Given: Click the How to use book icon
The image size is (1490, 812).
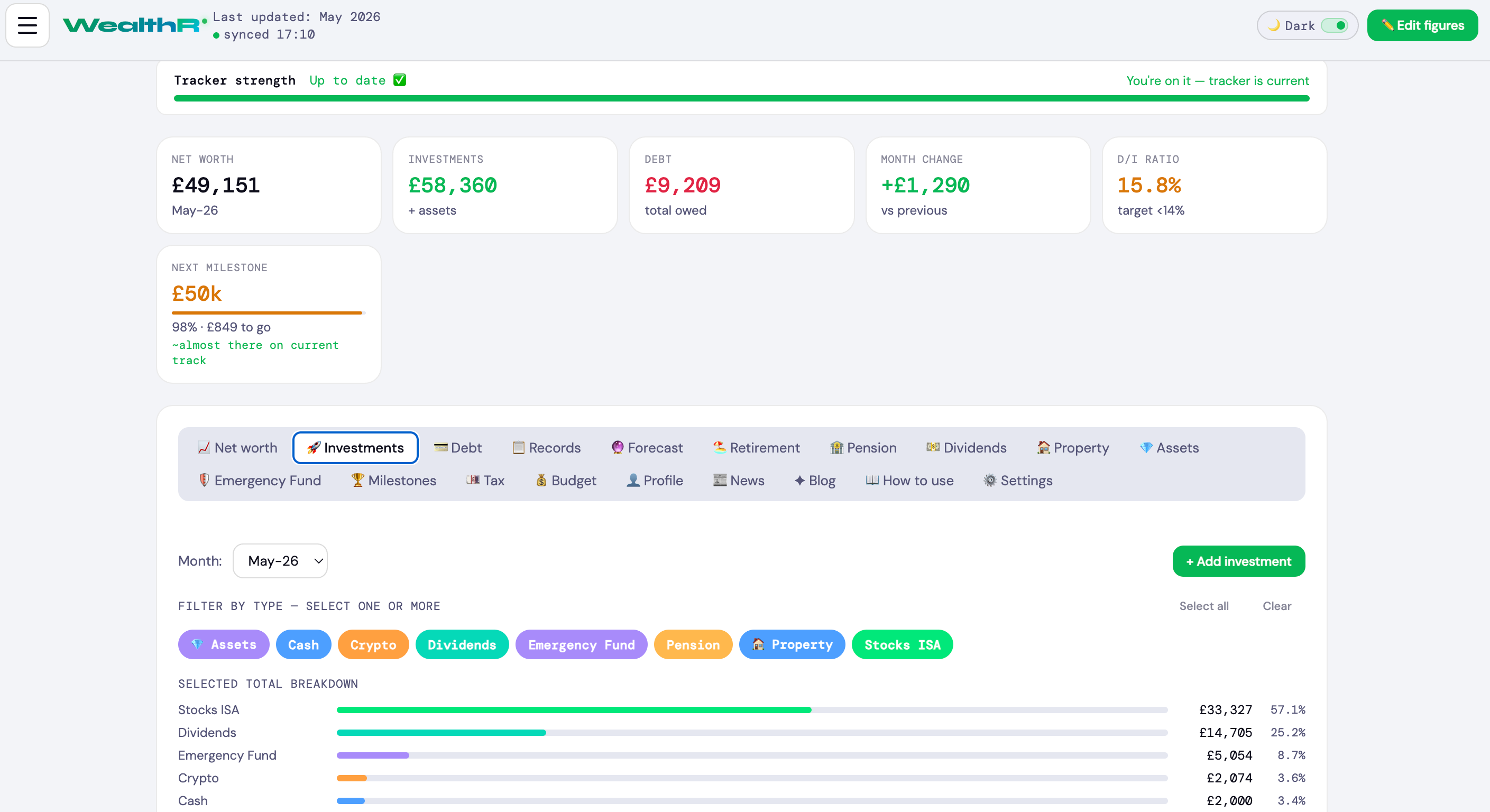Looking at the screenshot, I should point(872,480).
